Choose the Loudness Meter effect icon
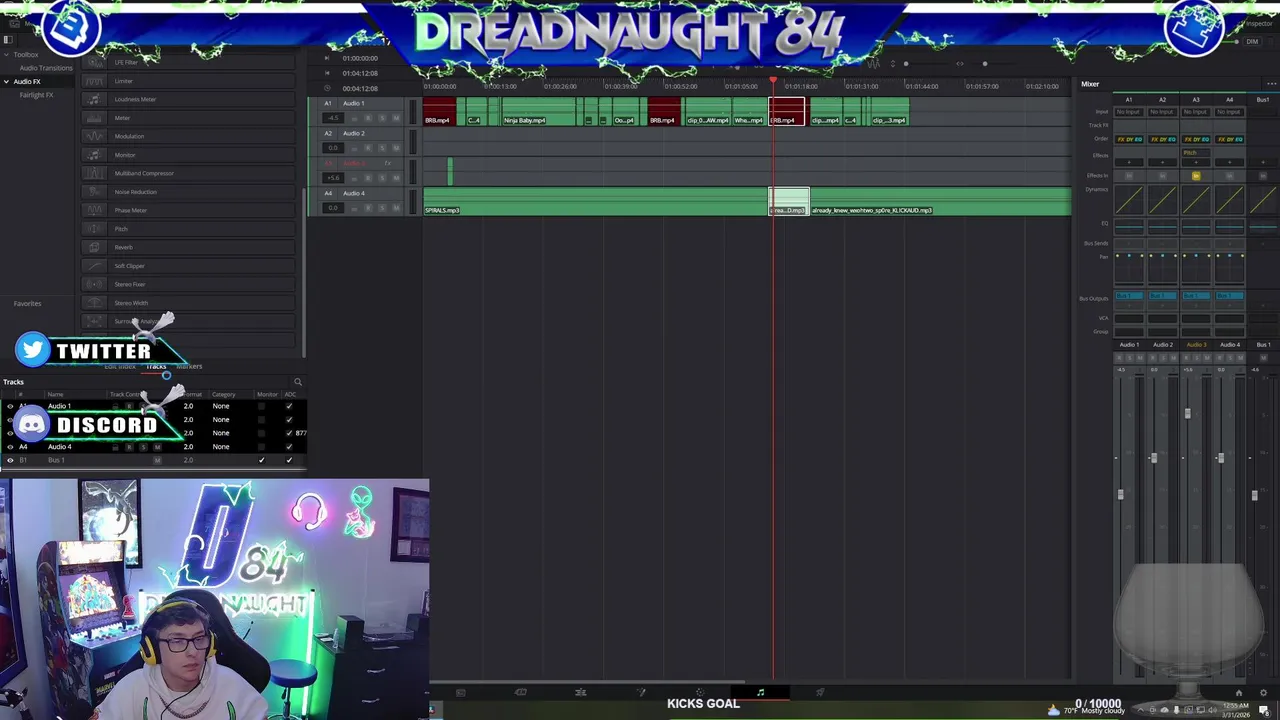This screenshot has height=720, width=1280. pos(94,99)
